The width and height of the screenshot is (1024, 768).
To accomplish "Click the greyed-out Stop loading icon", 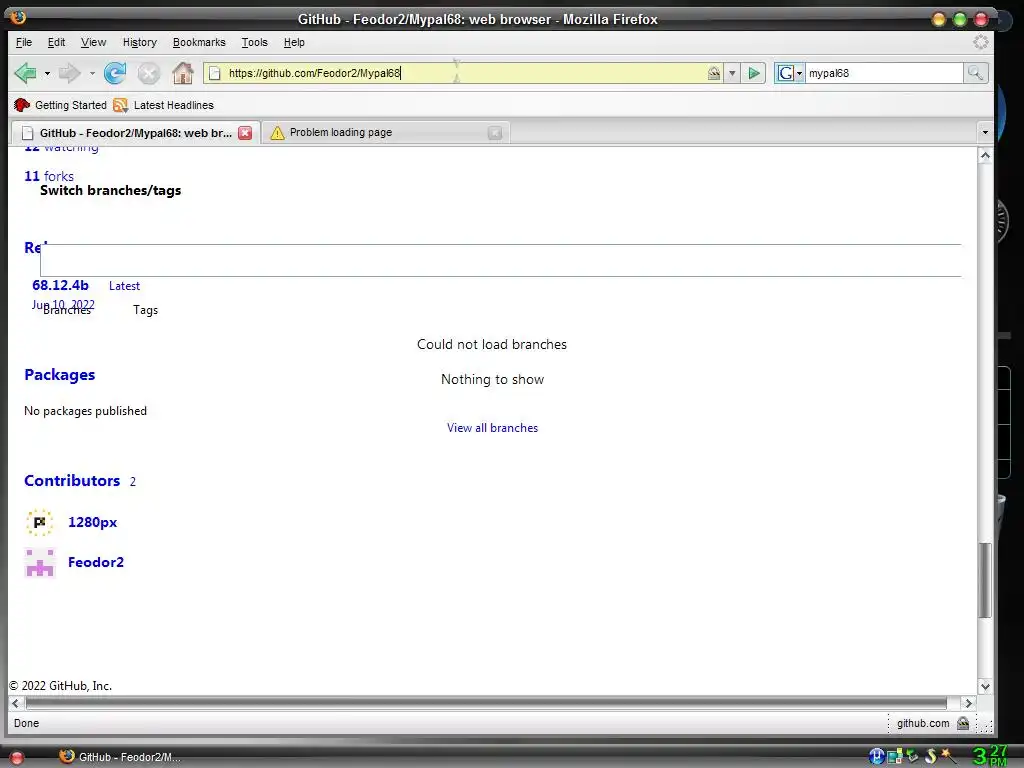I will 148,73.
